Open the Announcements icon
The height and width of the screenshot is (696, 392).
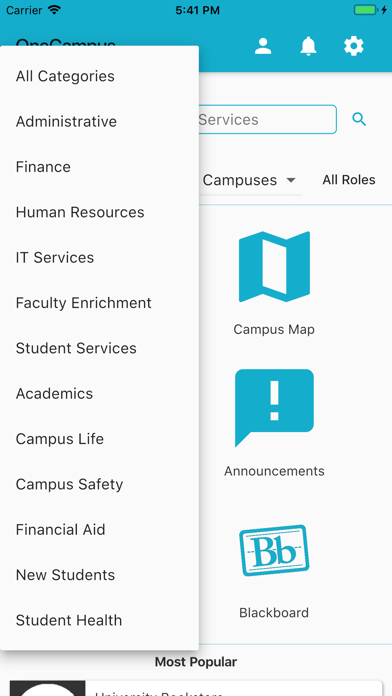(x=274, y=407)
